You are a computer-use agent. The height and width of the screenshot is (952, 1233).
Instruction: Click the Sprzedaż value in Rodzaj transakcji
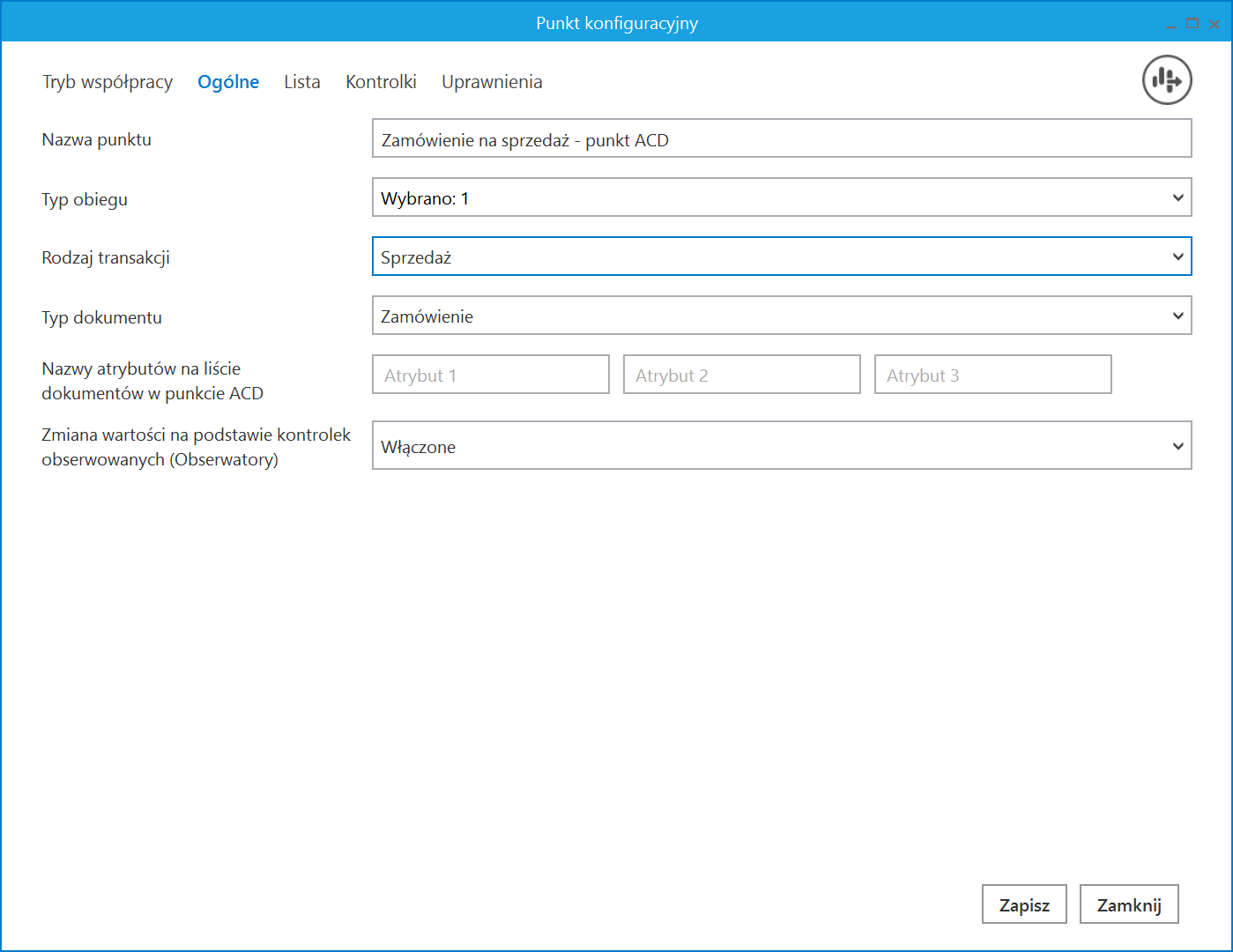[x=416, y=257]
